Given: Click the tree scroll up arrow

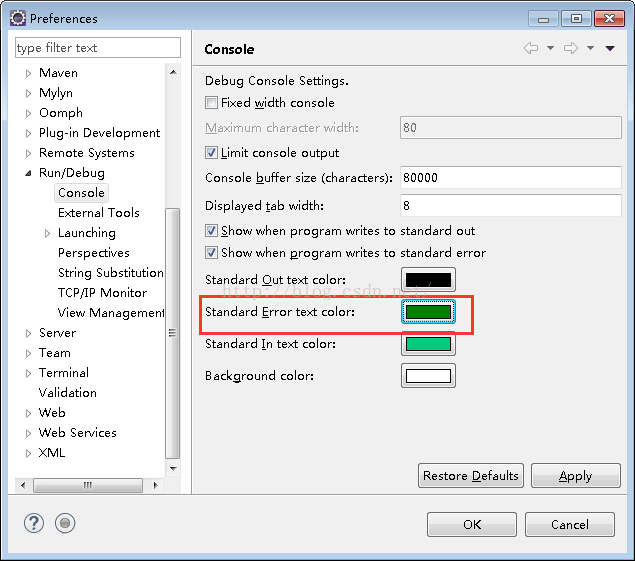Looking at the screenshot, I should (173, 72).
